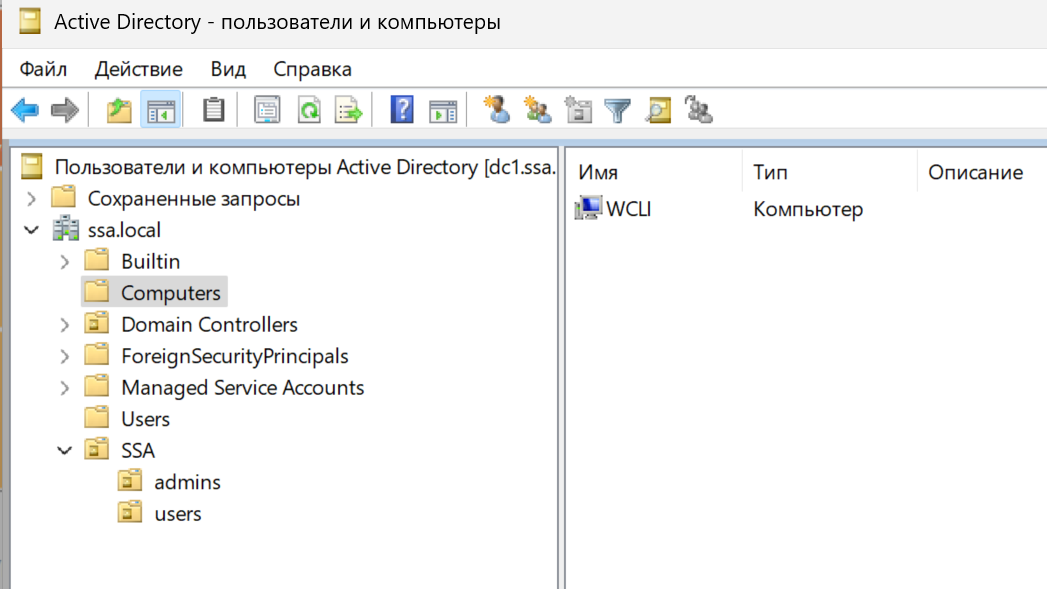Select the admins OU in tree

coord(187,482)
